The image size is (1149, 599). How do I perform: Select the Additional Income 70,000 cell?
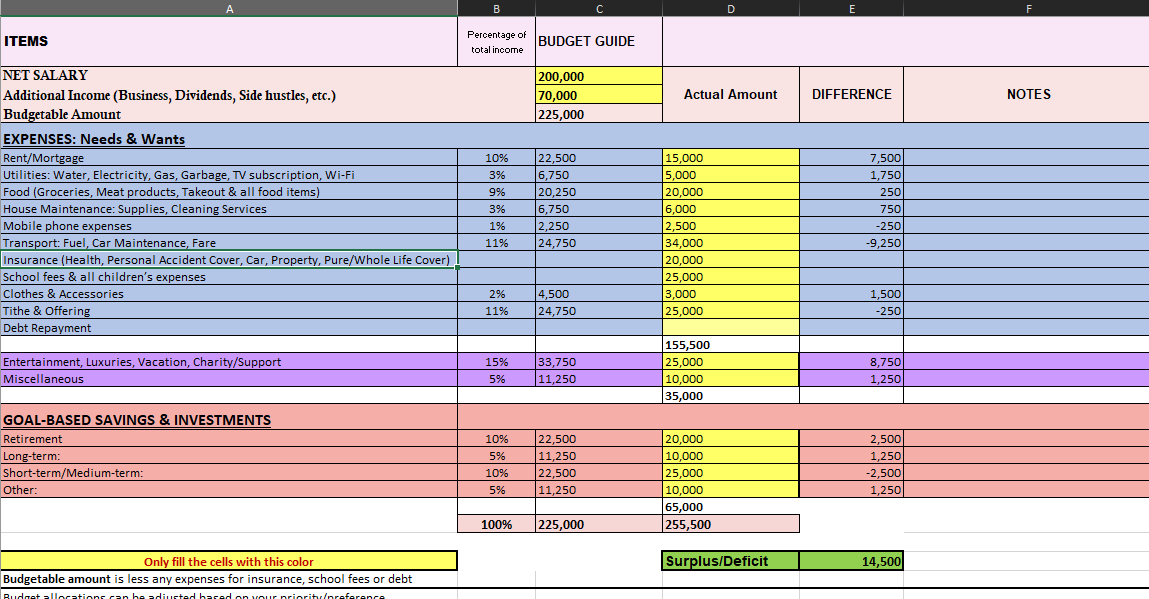[599, 95]
